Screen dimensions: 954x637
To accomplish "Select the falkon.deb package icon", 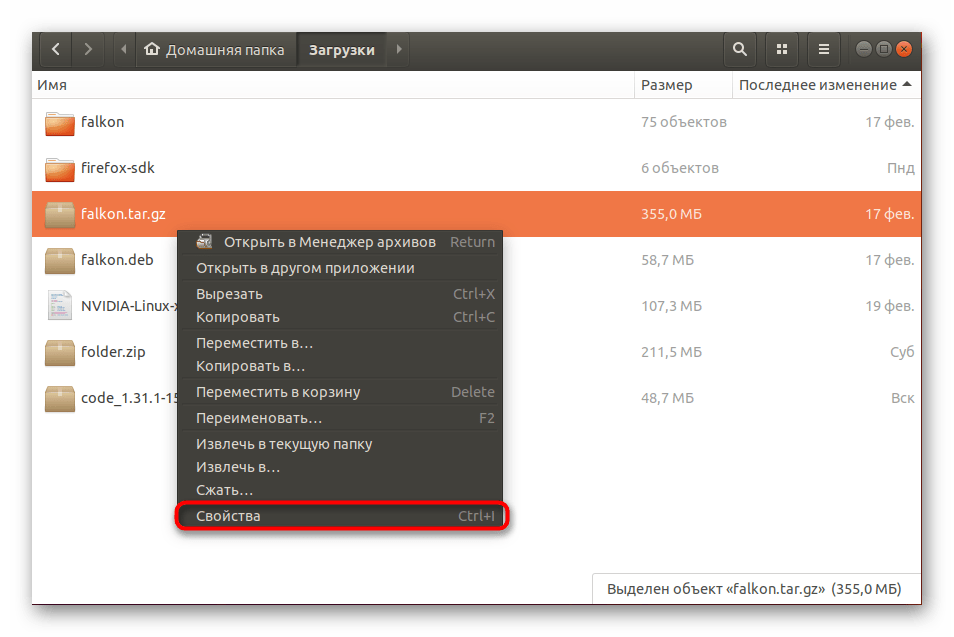I will coord(60,260).
